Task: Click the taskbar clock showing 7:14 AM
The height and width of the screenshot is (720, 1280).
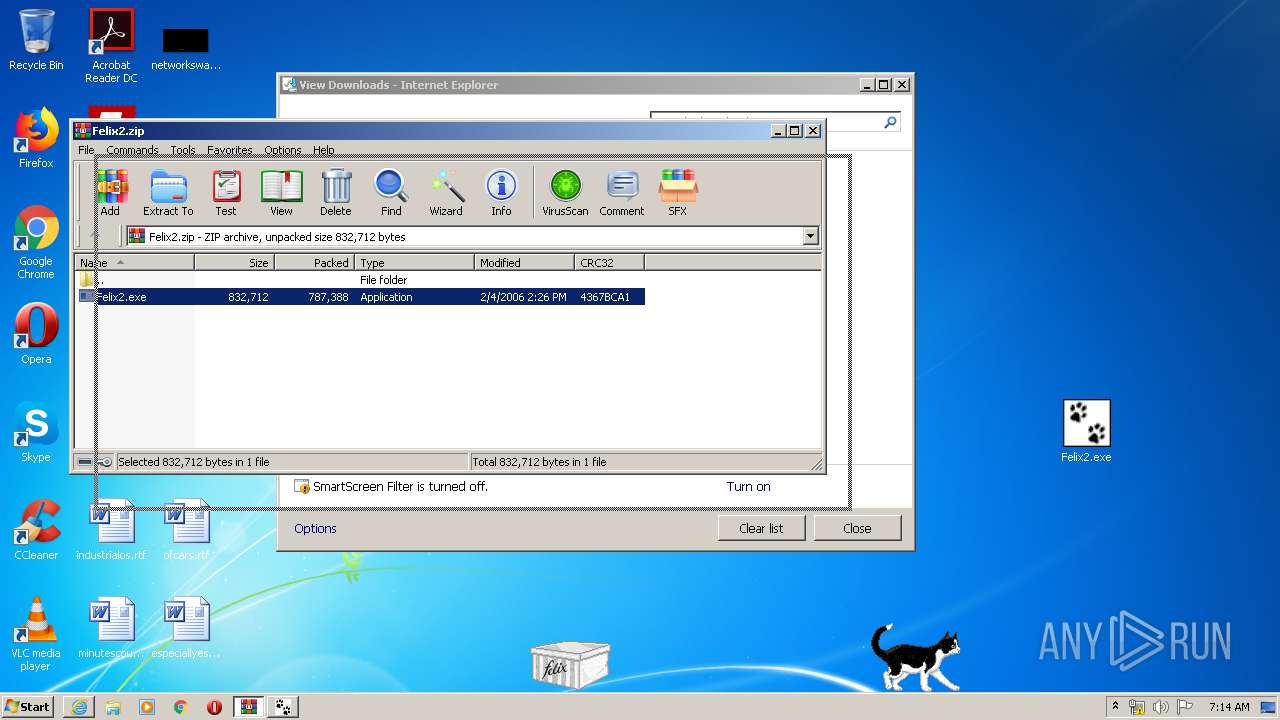Action: tap(1229, 707)
